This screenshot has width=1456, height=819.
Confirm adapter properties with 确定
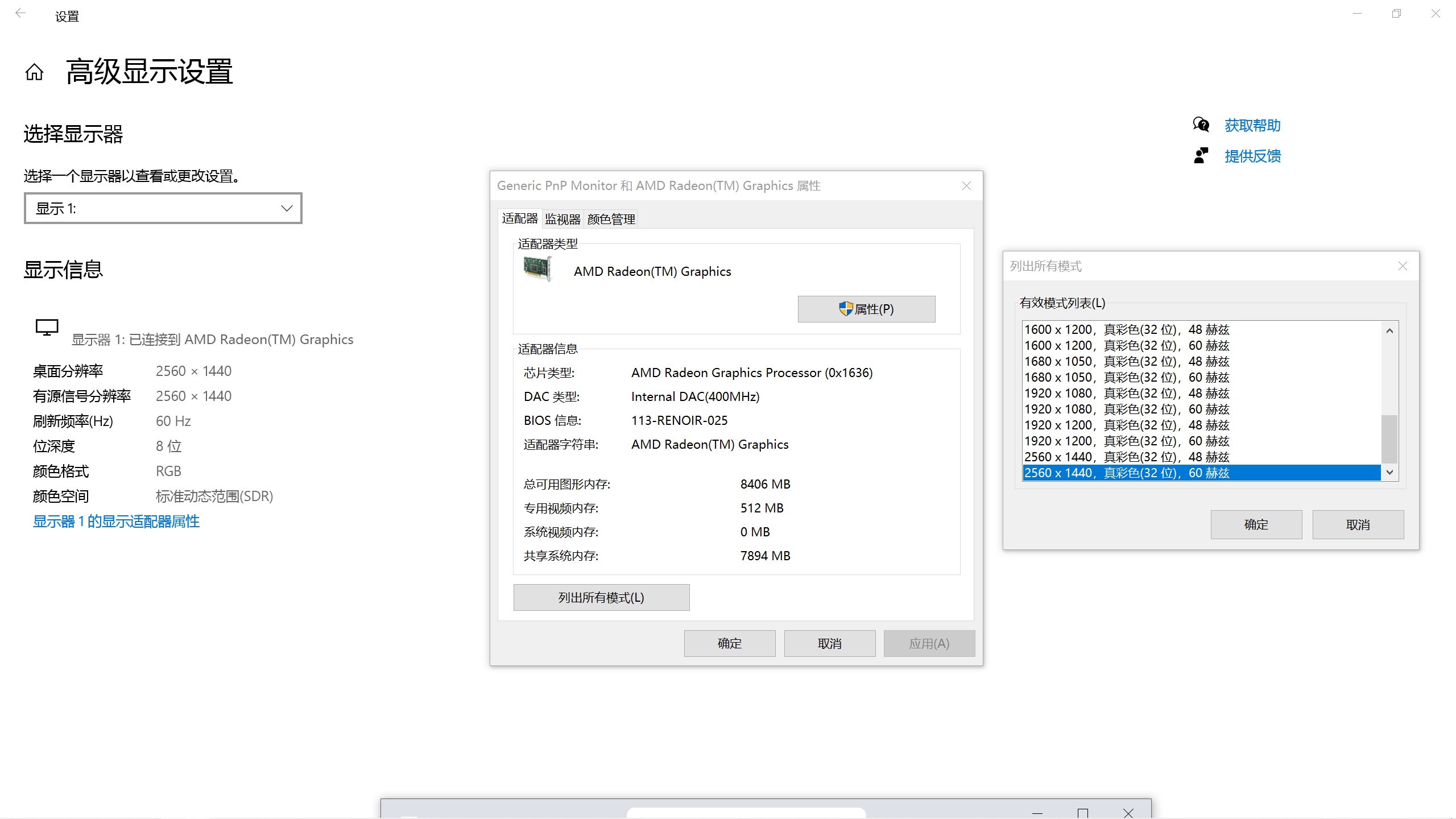click(x=730, y=643)
